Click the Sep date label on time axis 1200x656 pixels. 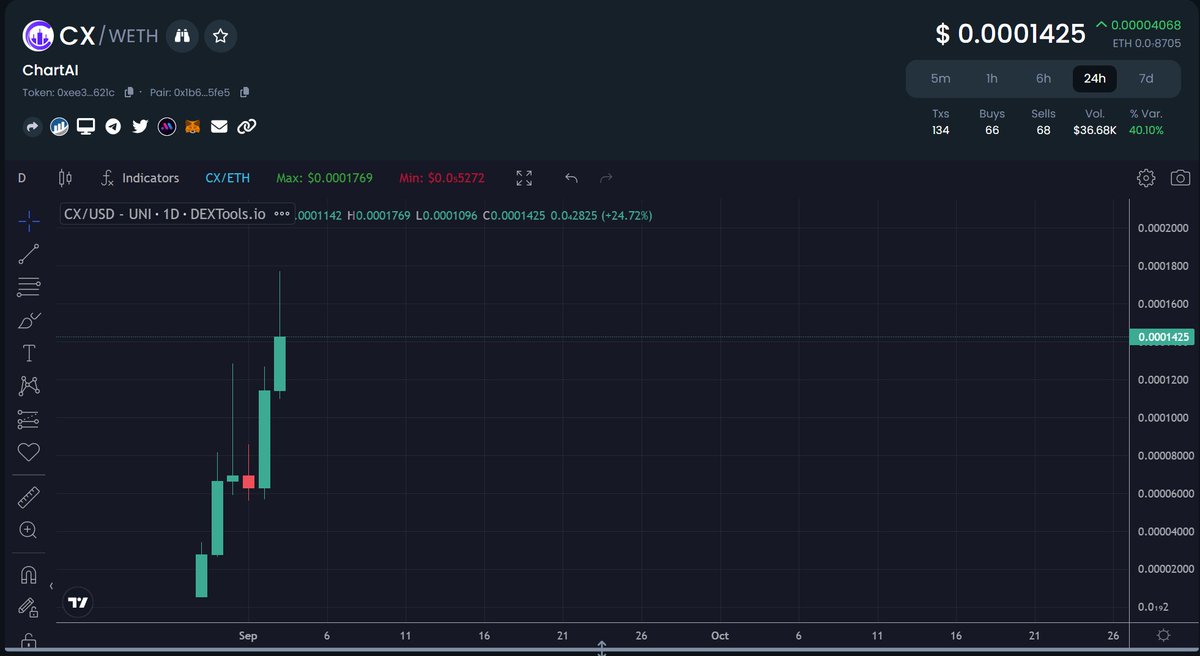249,636
